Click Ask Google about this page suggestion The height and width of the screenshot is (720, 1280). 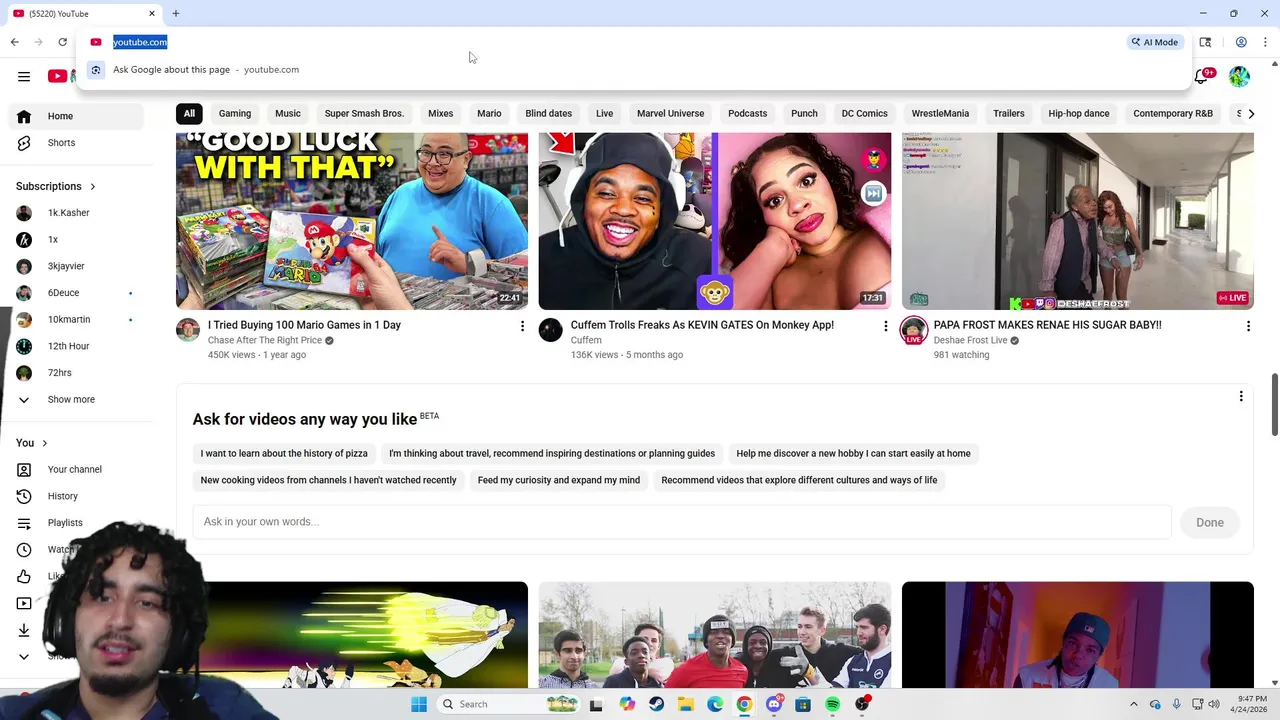[x=633, y=70]
